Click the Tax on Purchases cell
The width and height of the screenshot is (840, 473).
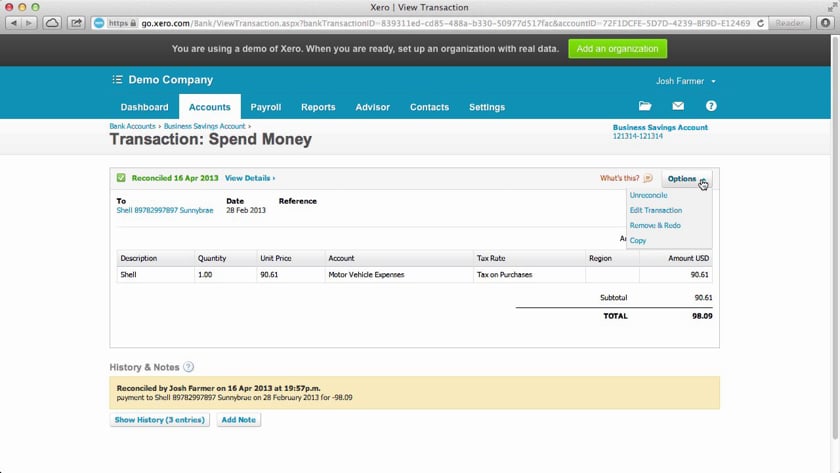529,275
